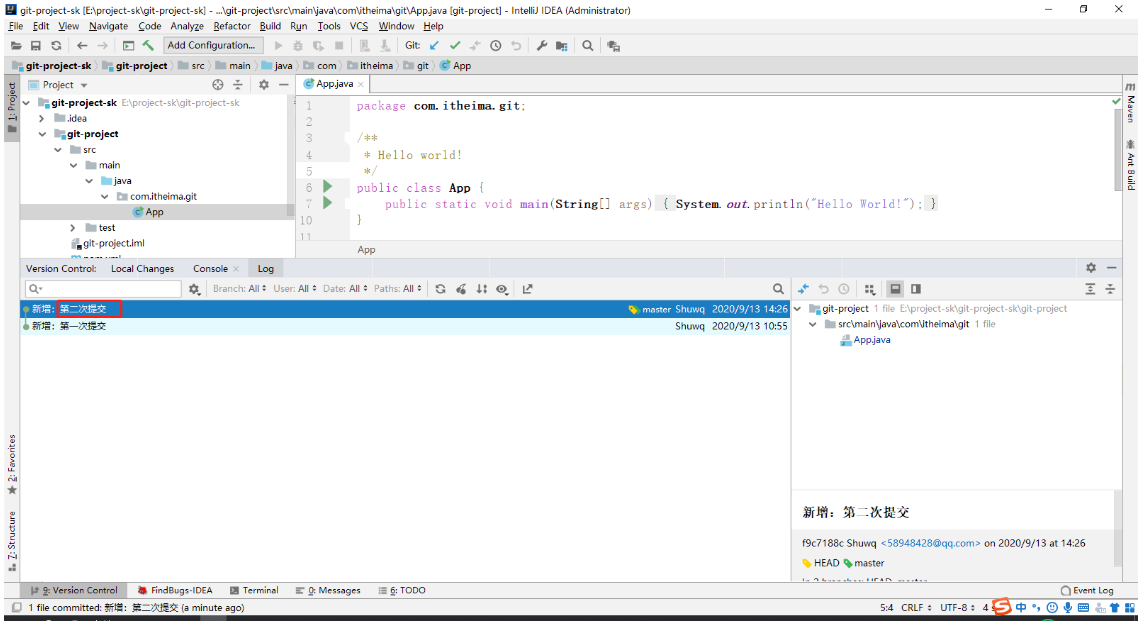This screenshot has width=1143, height=624.
Task: Click the group-by icon in changes pane
Action: pyautogui.click(x=870, y=289)
